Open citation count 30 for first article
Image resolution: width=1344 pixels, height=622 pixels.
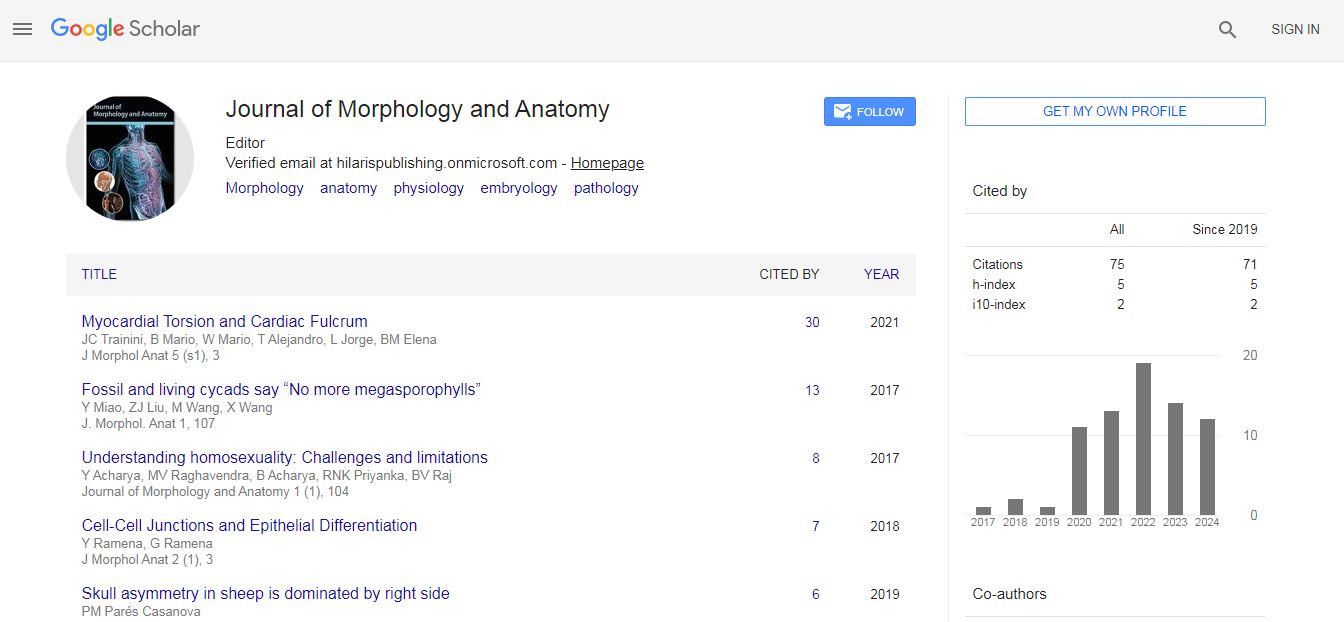point(812,322)
